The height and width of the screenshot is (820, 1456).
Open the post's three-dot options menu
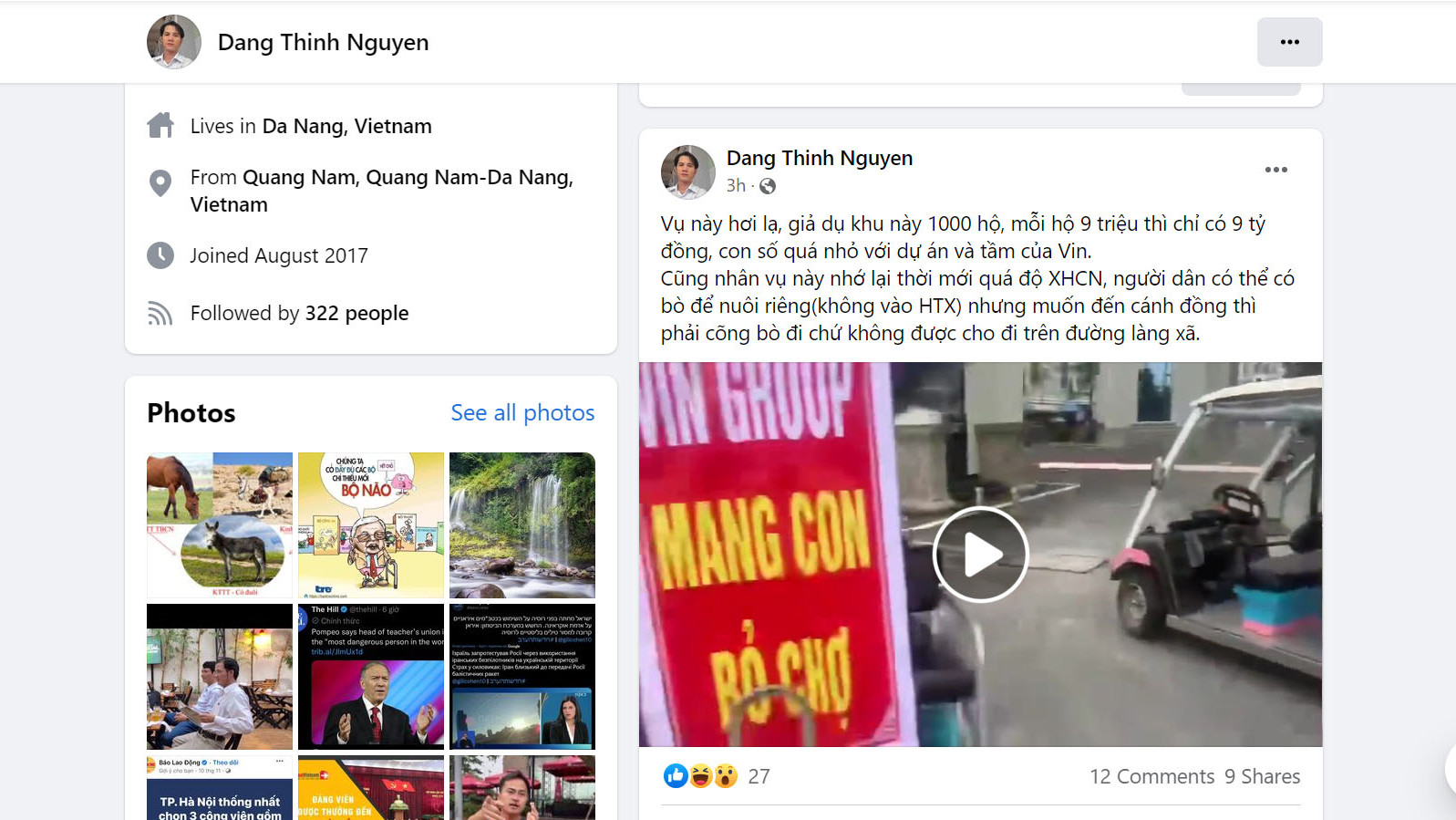click(1275, 170)
